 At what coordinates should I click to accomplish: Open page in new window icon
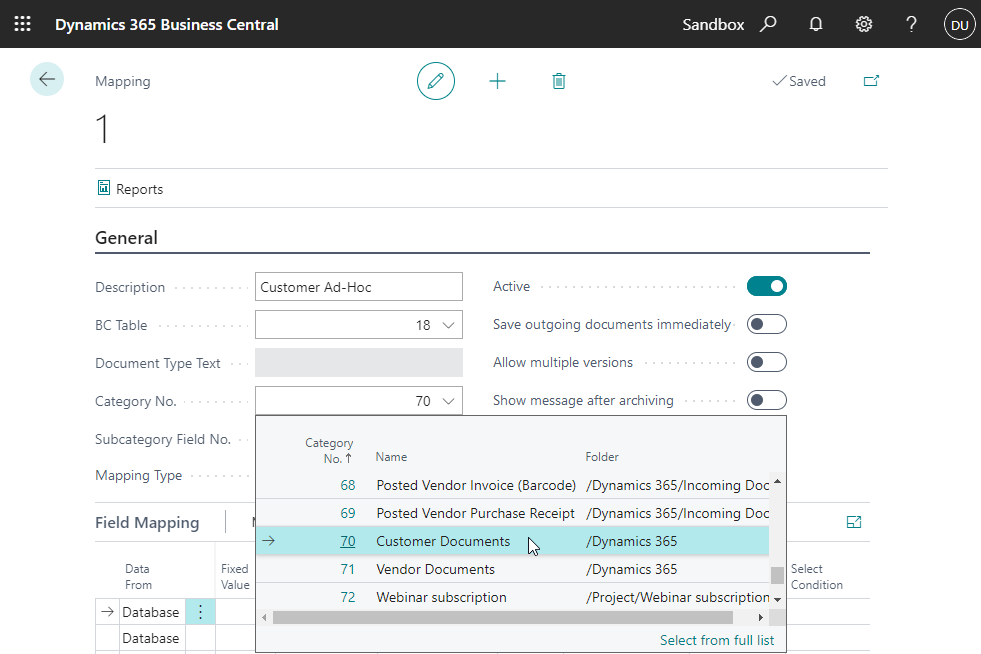coord(871,81)
